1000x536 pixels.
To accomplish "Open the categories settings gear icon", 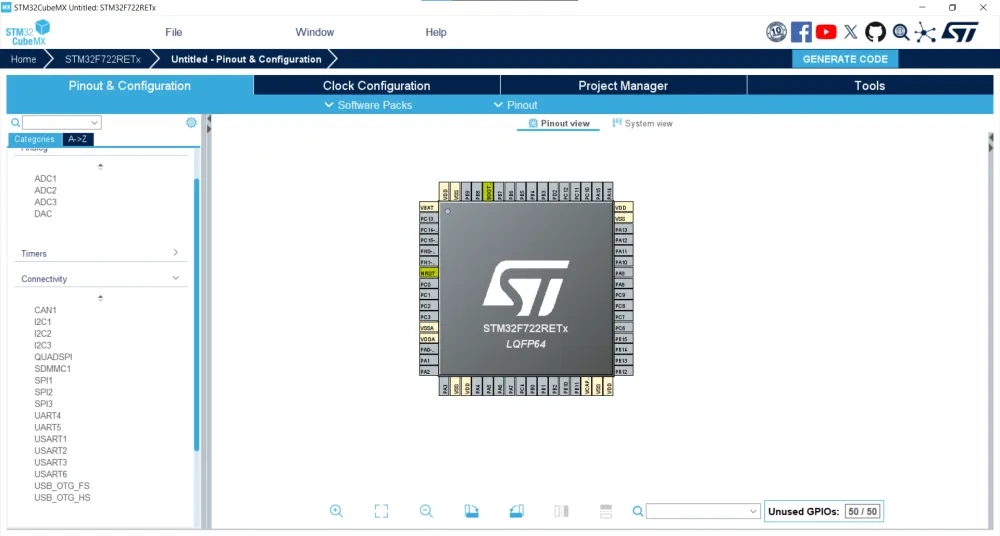I will click(191, 123).
